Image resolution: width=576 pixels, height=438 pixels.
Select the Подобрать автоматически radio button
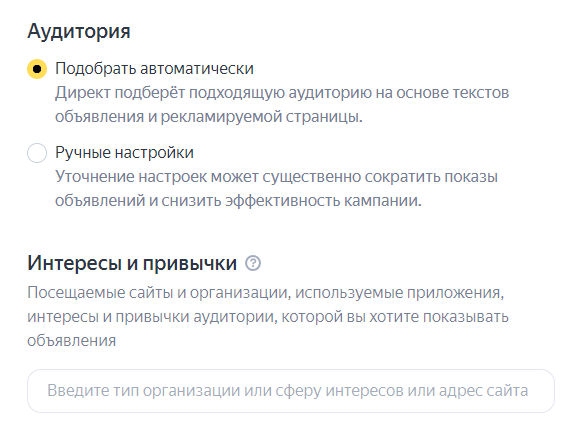click(37, 69)
